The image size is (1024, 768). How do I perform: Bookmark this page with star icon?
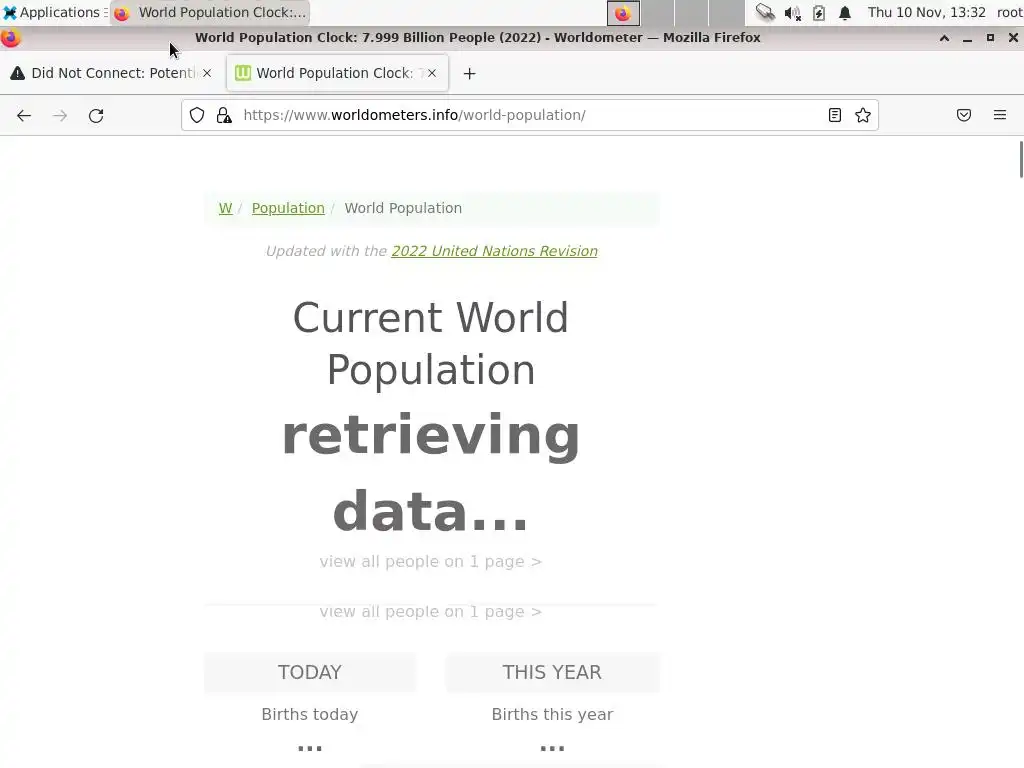point(863,116)
